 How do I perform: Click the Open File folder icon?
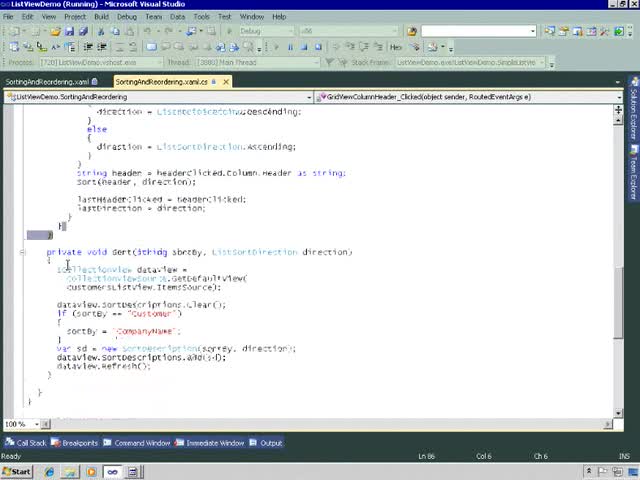click(x=55, y=31)
